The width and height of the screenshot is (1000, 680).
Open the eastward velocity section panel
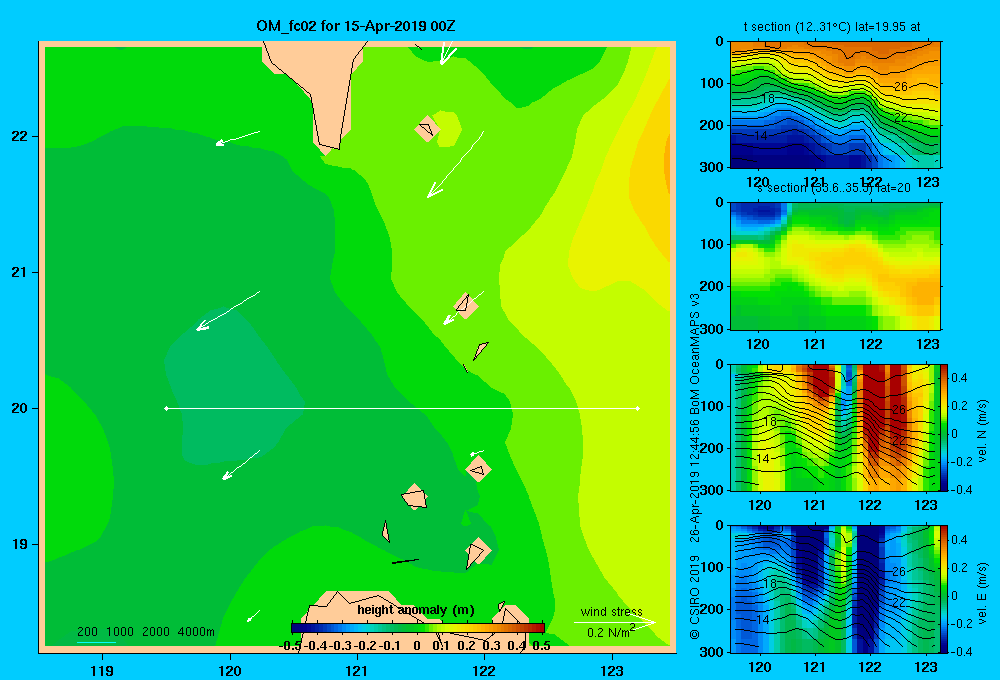coord(835,589)
